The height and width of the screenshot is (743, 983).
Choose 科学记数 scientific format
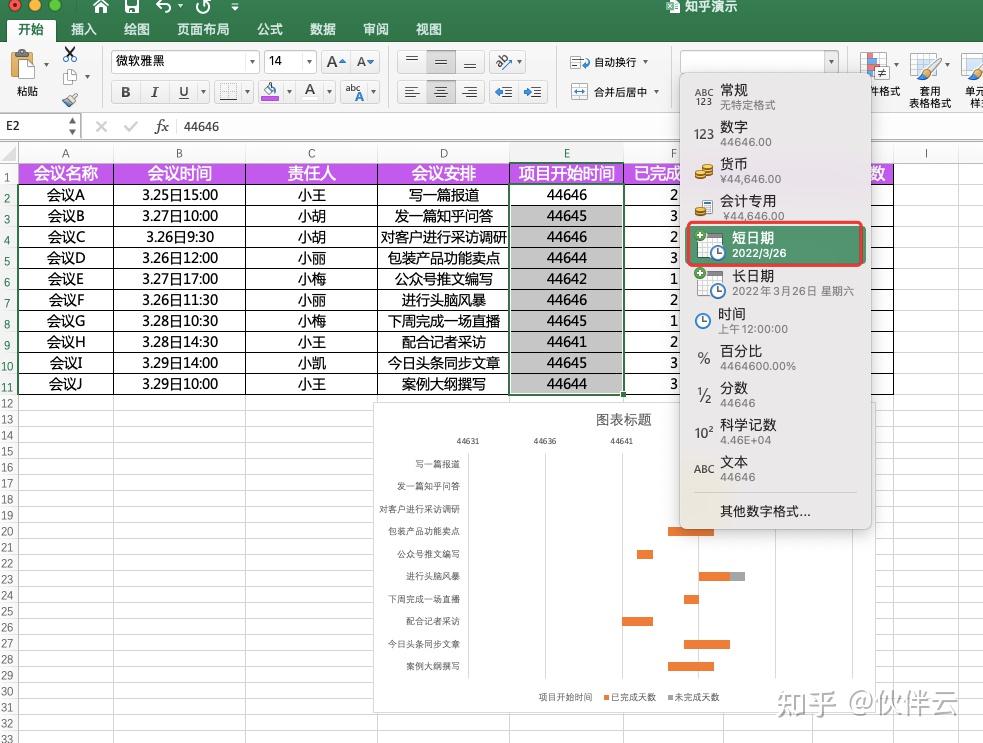775,431
